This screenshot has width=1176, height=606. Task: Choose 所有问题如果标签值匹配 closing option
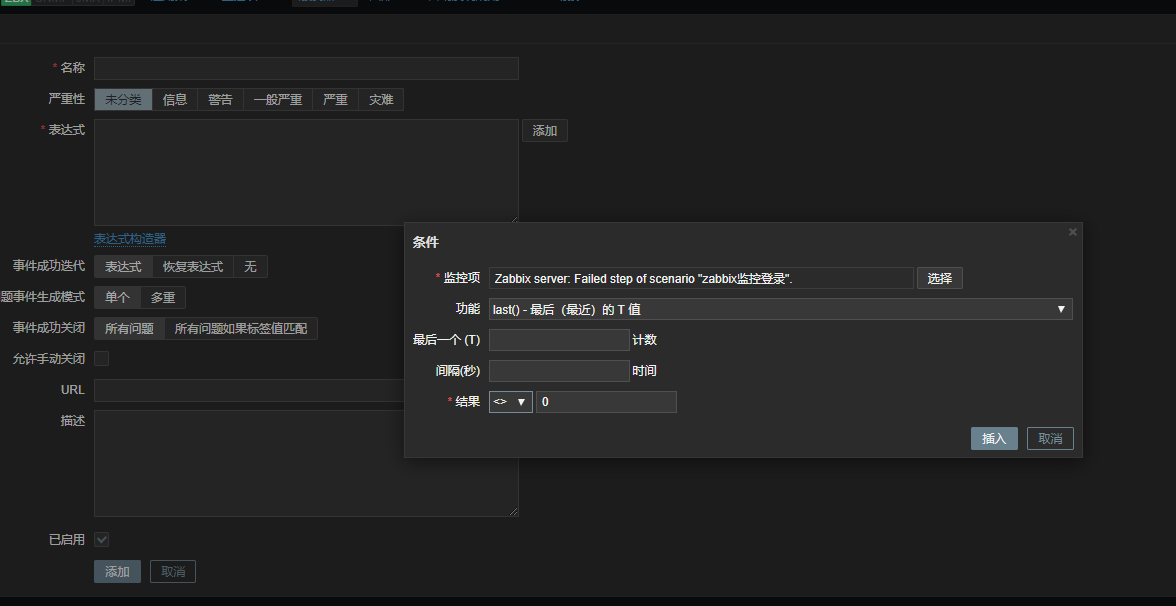[241, 329]
